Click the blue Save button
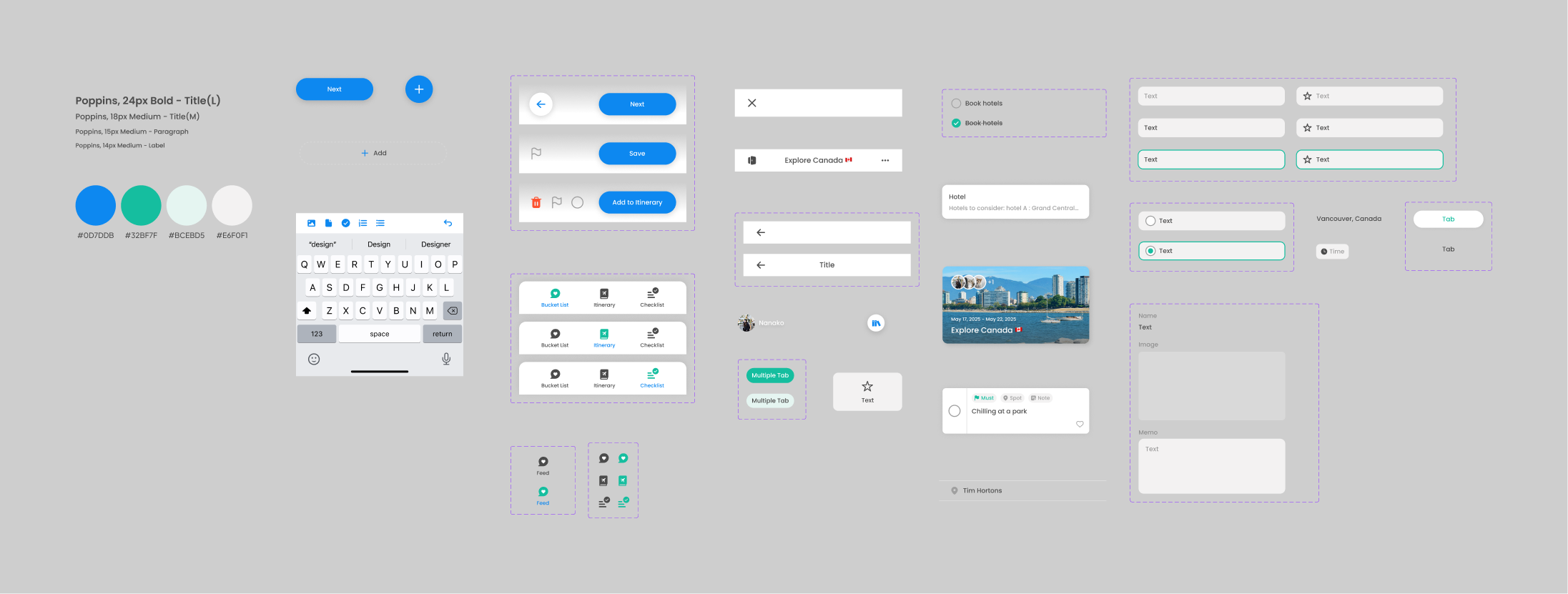Viewport: 1568px width, 594px height. point(637,153)
